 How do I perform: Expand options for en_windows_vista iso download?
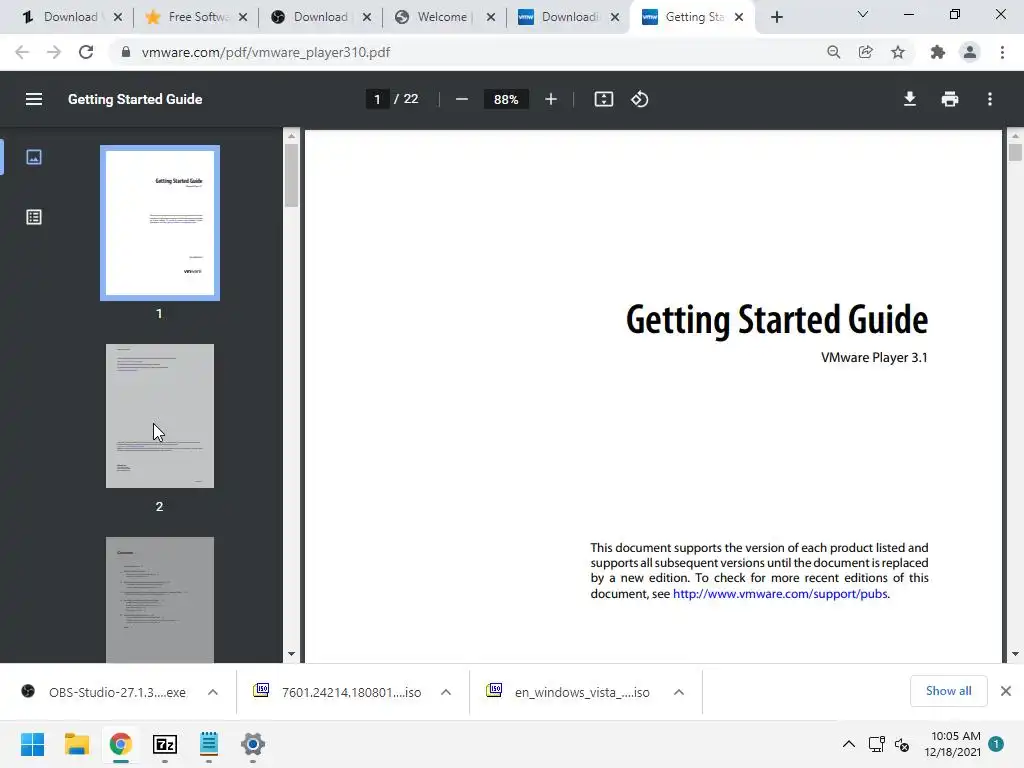pyautogui.click(x=679, y=692)
